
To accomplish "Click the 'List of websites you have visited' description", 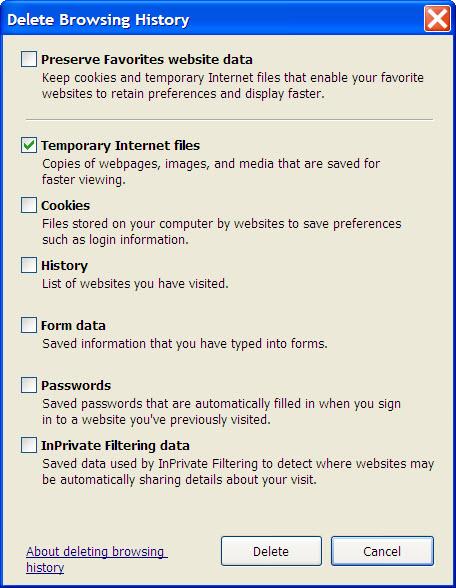I will click(x=135, y=284).
